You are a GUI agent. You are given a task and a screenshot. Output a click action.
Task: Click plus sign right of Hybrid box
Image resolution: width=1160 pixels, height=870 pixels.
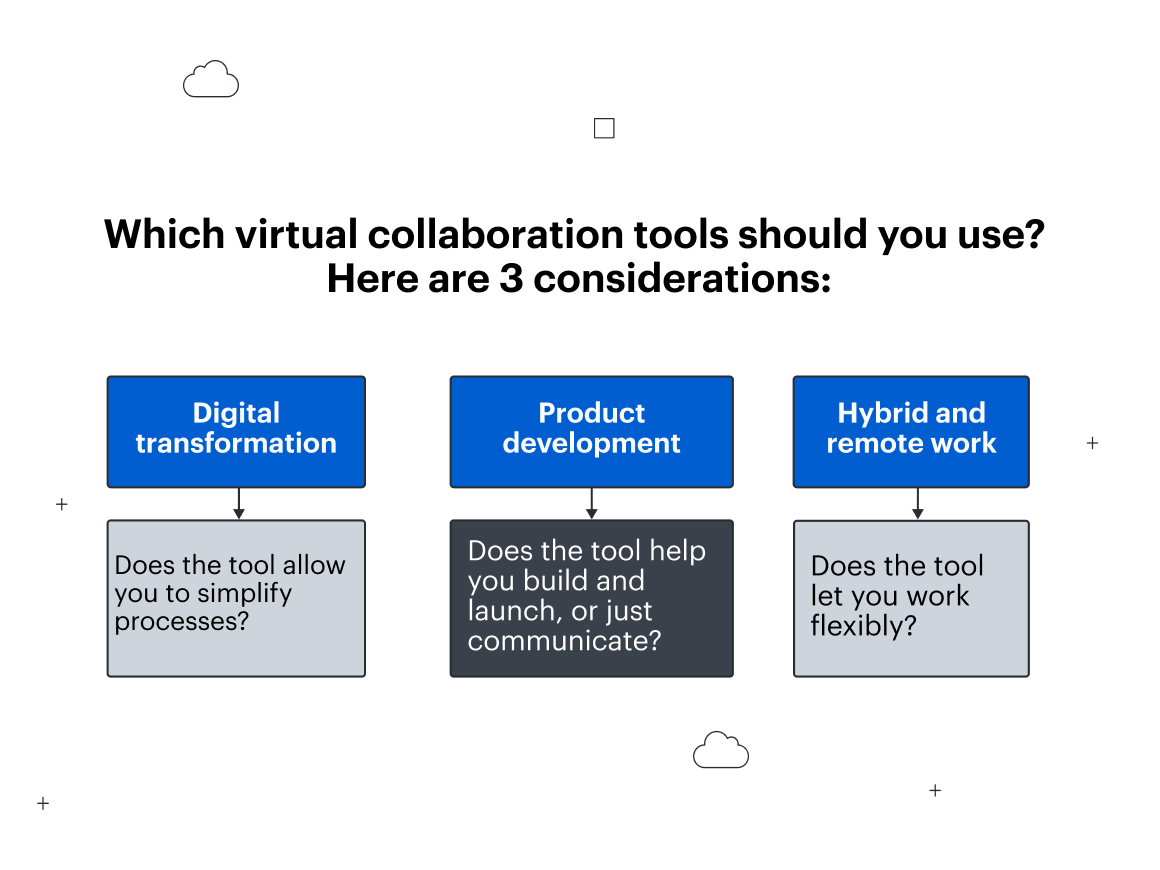click(1092, 442)
